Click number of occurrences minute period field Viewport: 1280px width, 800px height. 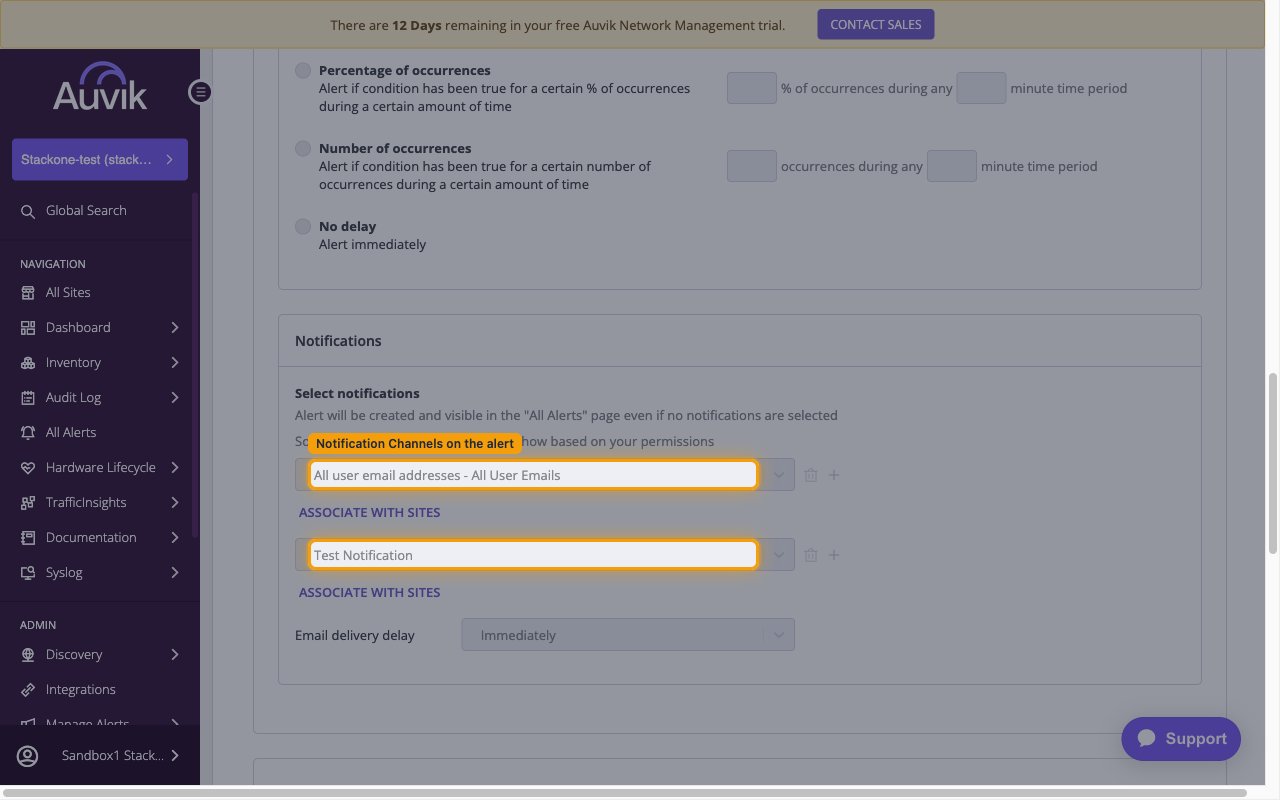tap(952, 166)
